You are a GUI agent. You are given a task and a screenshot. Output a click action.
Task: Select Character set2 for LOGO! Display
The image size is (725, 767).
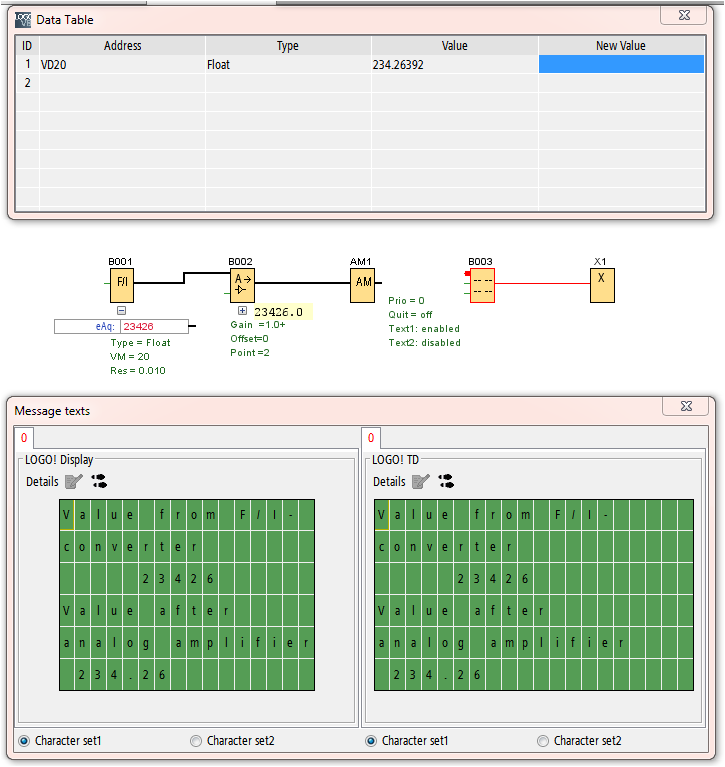(x=196, y=741)
